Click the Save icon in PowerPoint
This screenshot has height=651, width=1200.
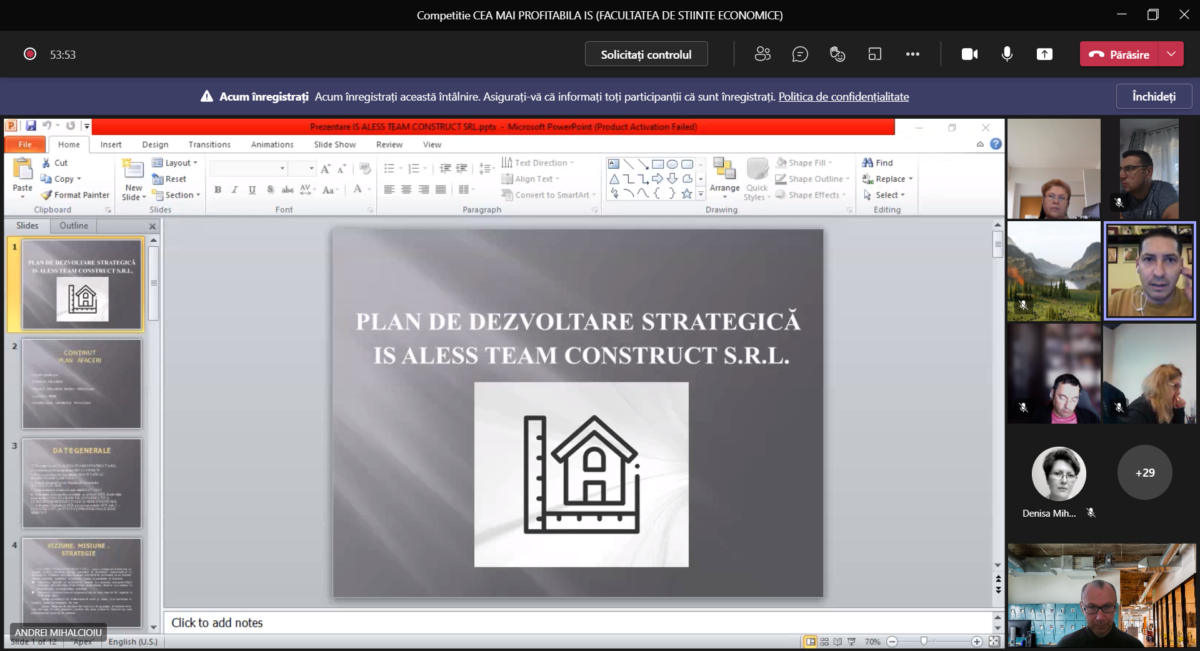(x=31, y=126)
